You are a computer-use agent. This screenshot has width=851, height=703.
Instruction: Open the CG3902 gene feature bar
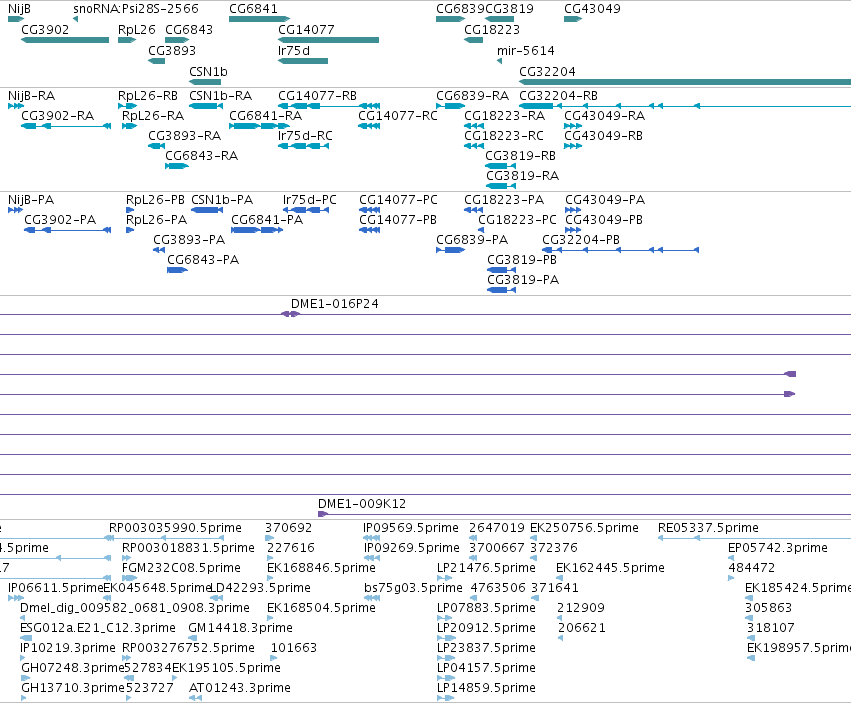(65, 40)
